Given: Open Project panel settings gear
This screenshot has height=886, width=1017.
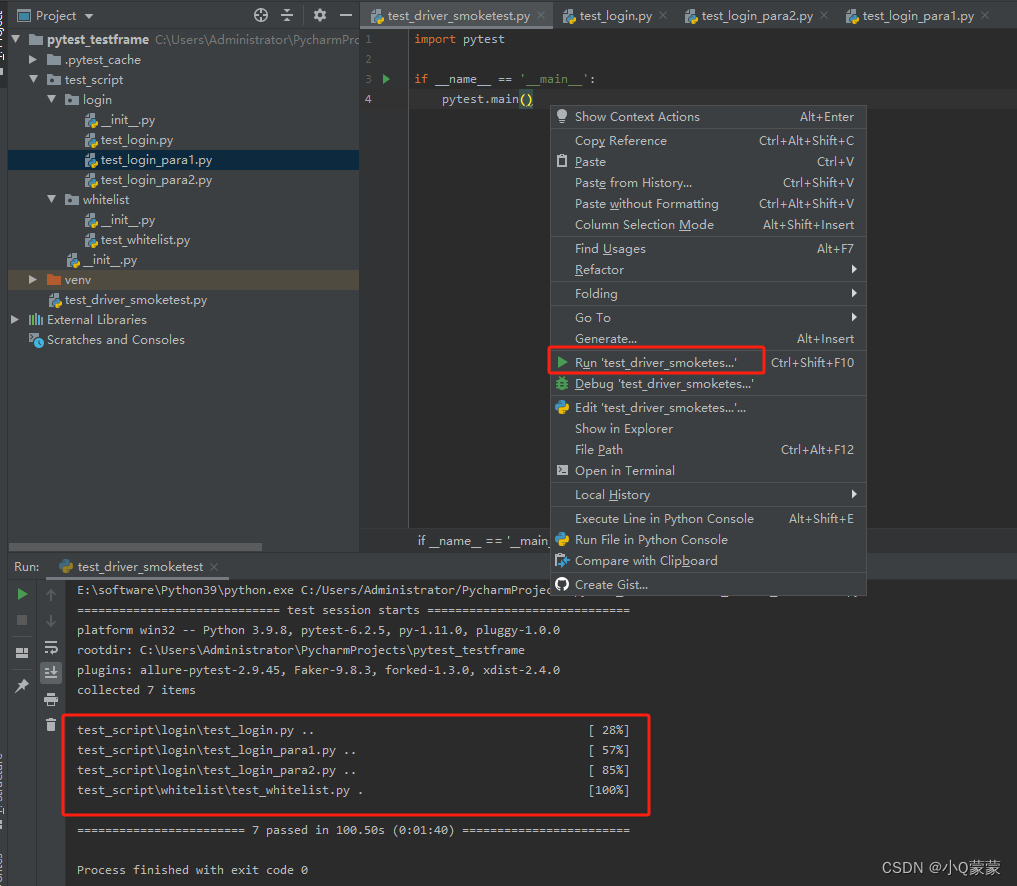Looking at the screenshot, I should tap(320, 15).
